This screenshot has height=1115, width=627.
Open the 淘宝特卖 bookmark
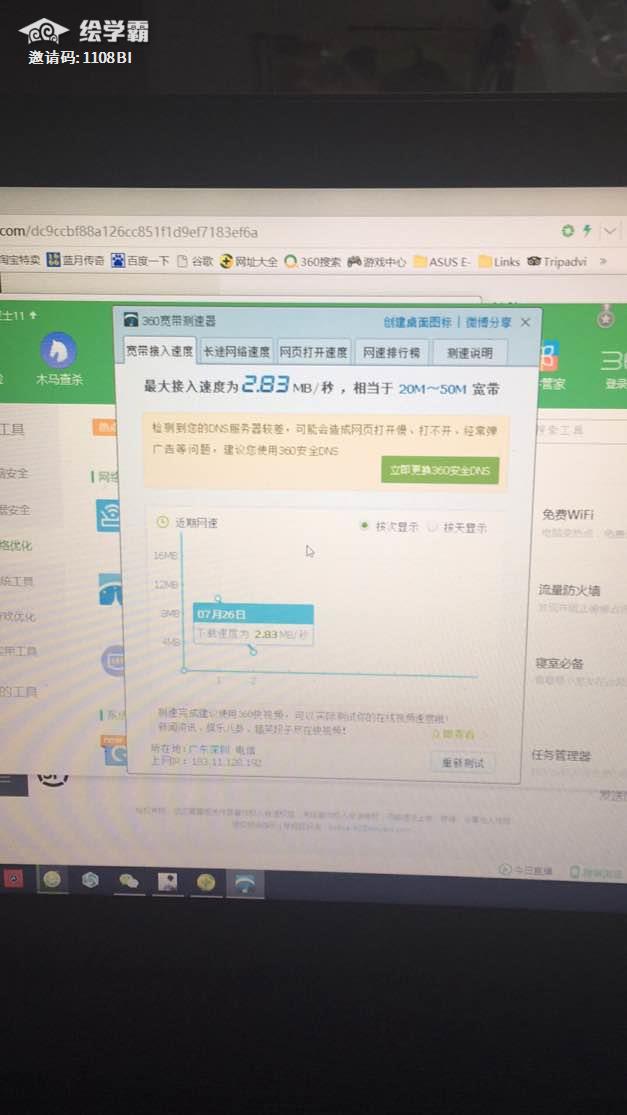[19, 260]
